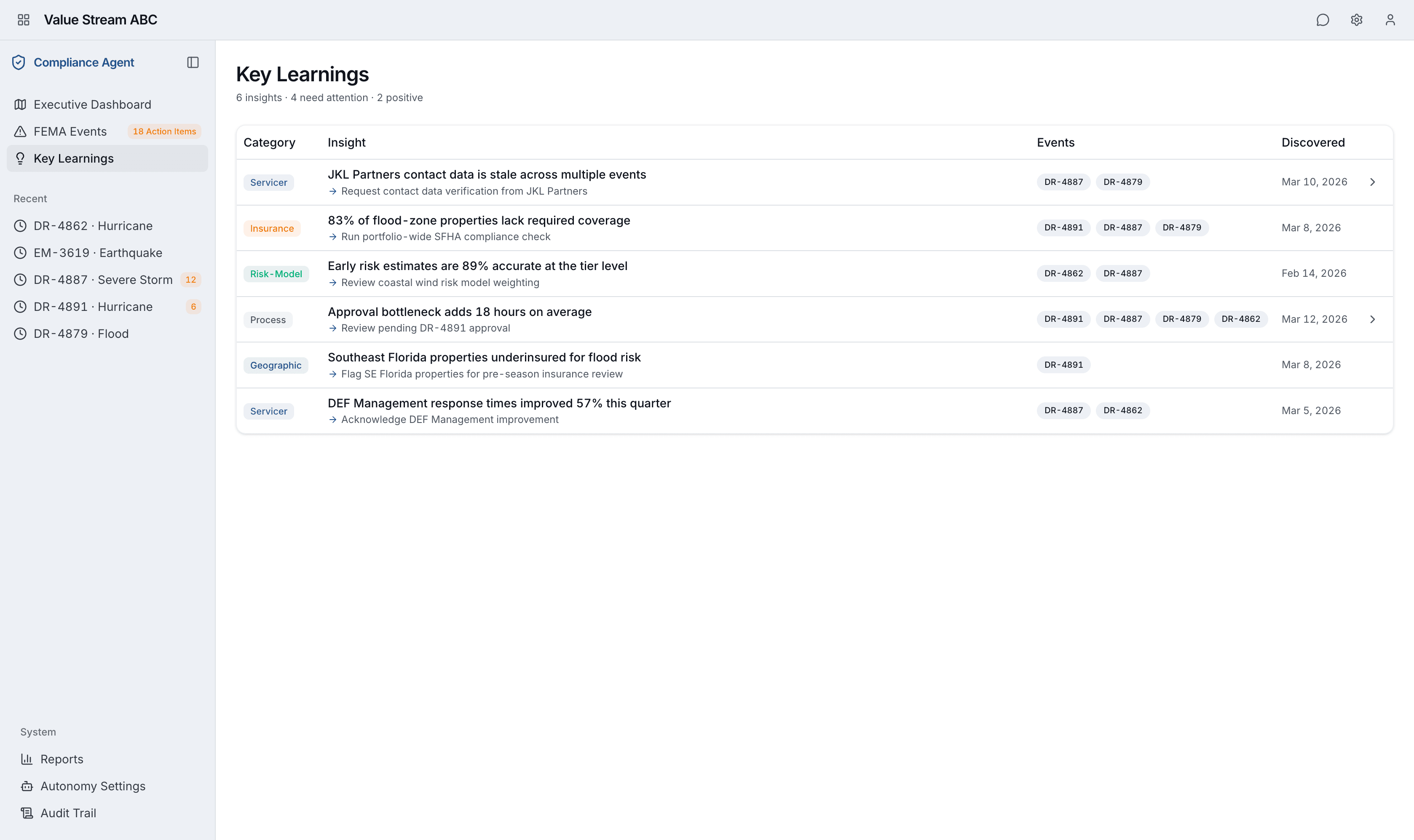Image resolution: width=1414 pixels, height=840 pixels.
Task: Open the chat bubble icon
Action: click(1322, 20)
